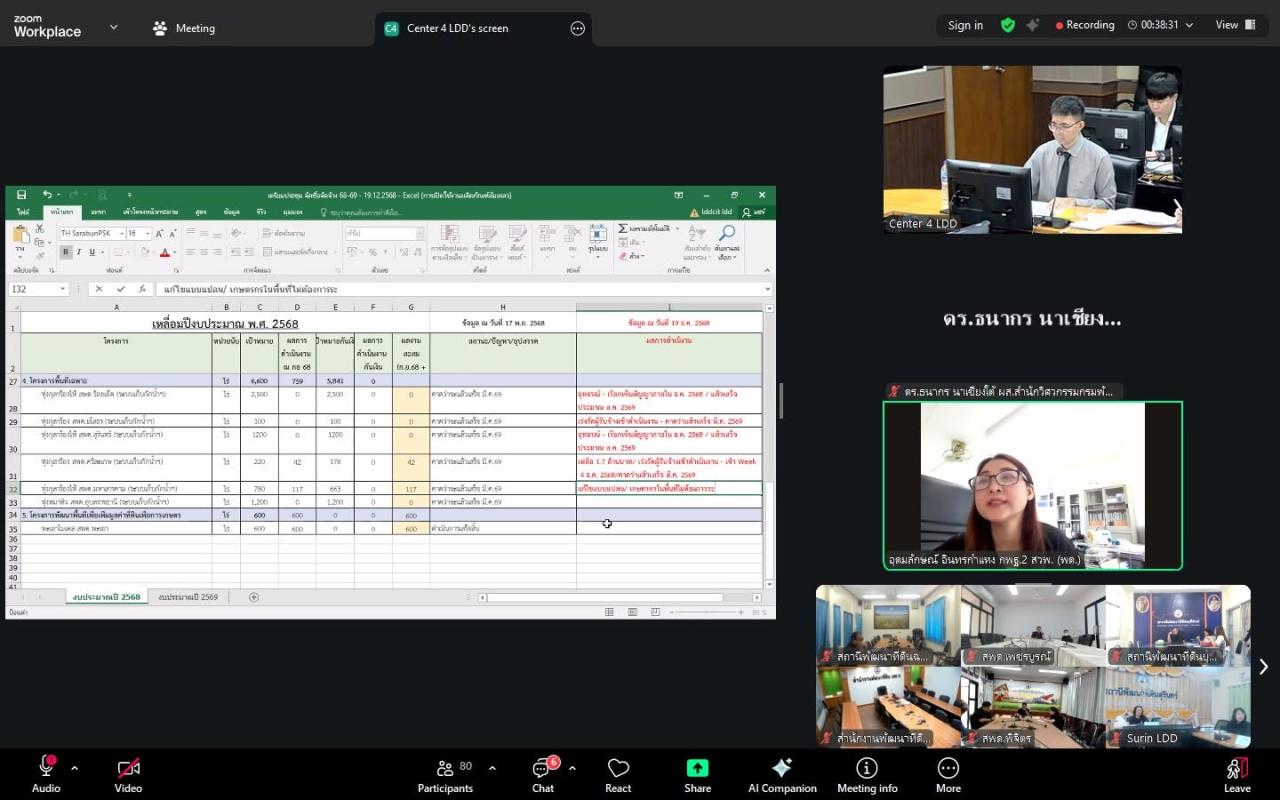Open Participants panel
Image resolution: width=1280 pixels, height=800 pixels.
pyautogui.click(x=446, y=774)
